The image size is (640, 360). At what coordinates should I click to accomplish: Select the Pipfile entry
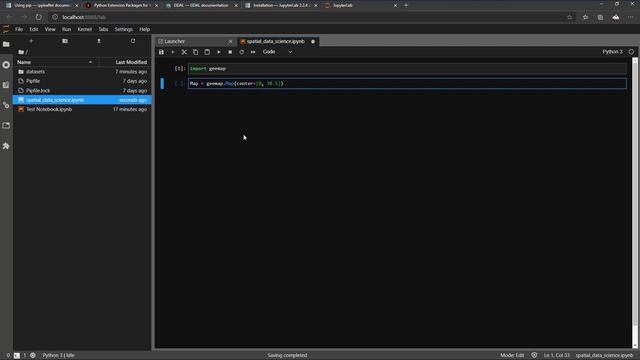82,81
